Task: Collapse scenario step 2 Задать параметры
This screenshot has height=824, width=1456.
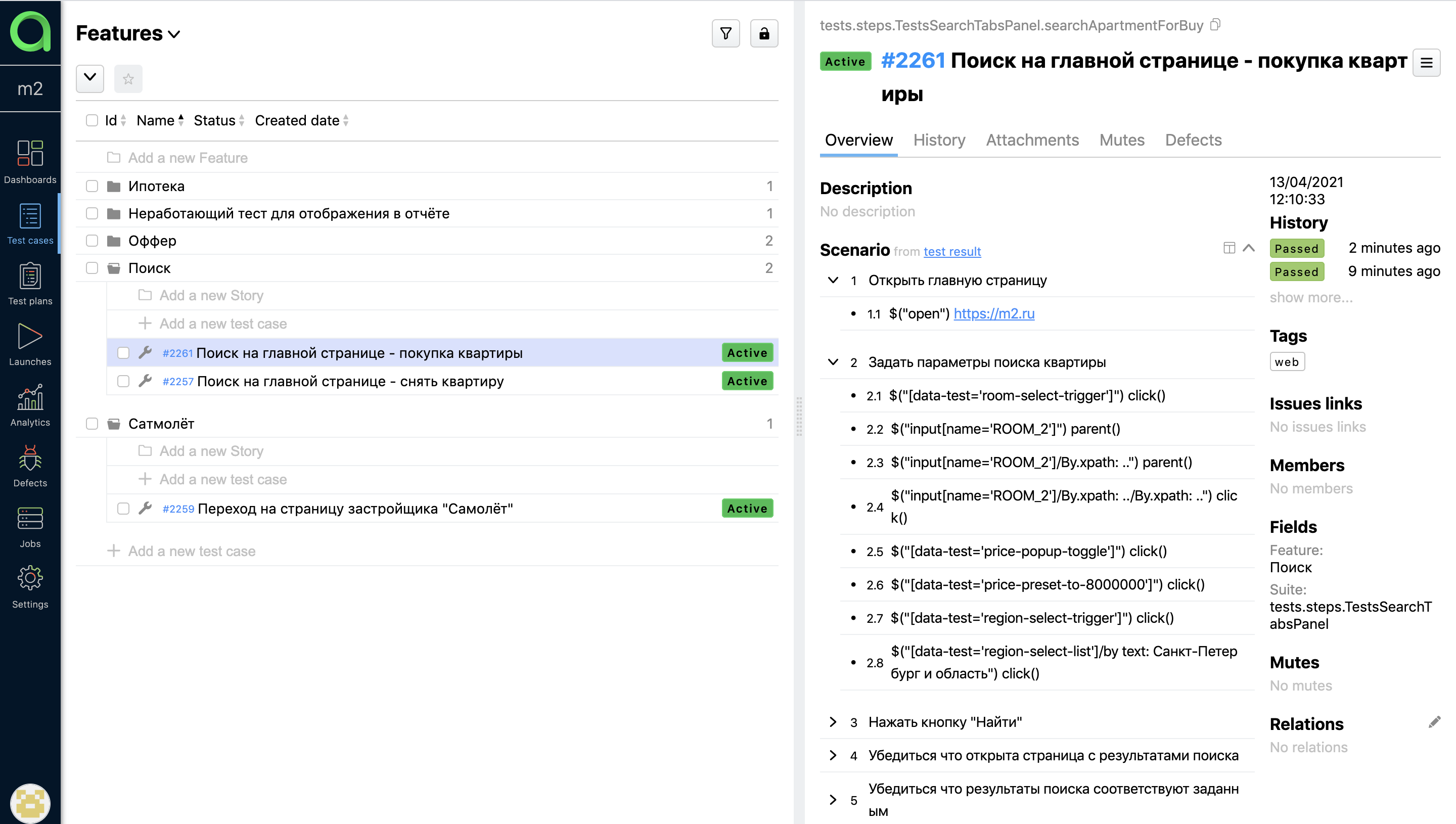Action: 833,362
